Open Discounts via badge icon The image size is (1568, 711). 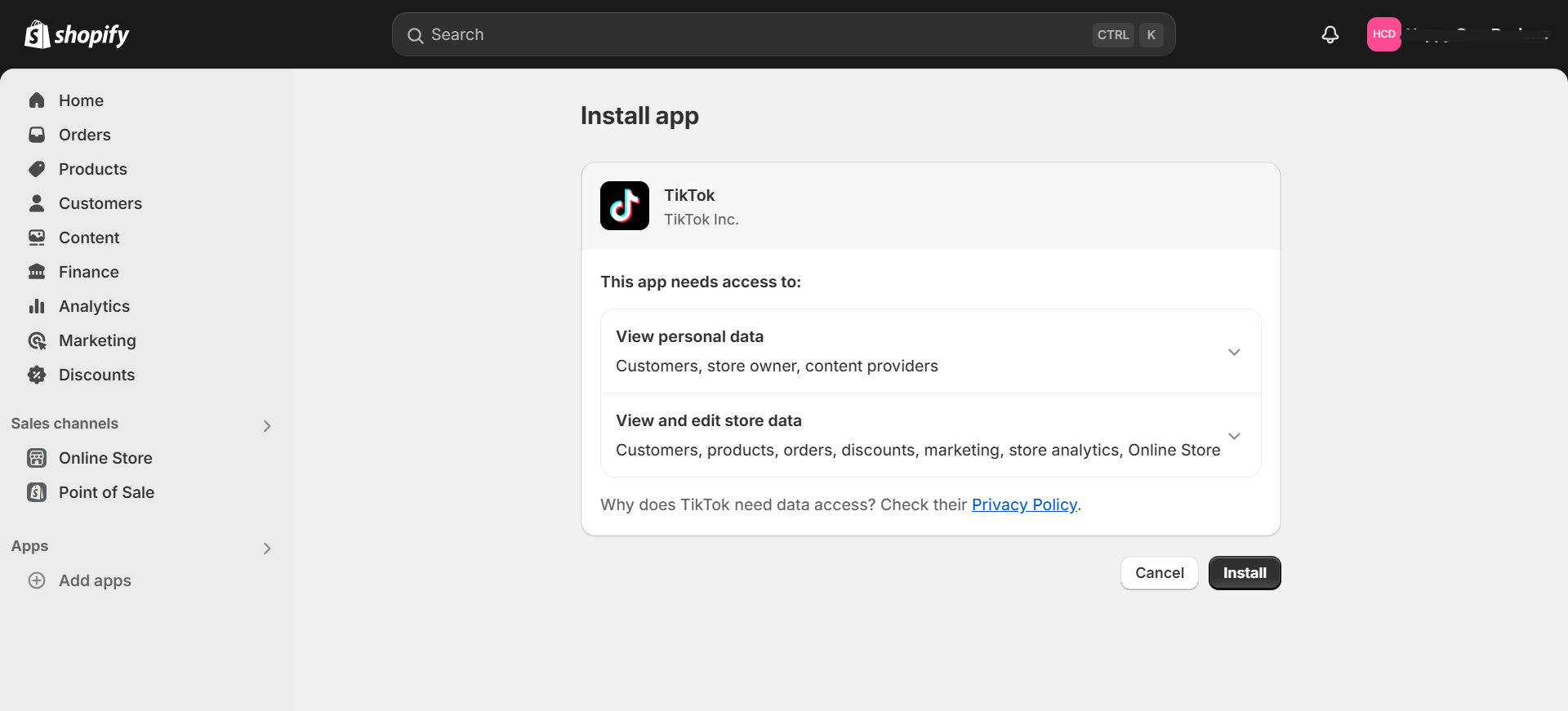[x=37, y=375]
